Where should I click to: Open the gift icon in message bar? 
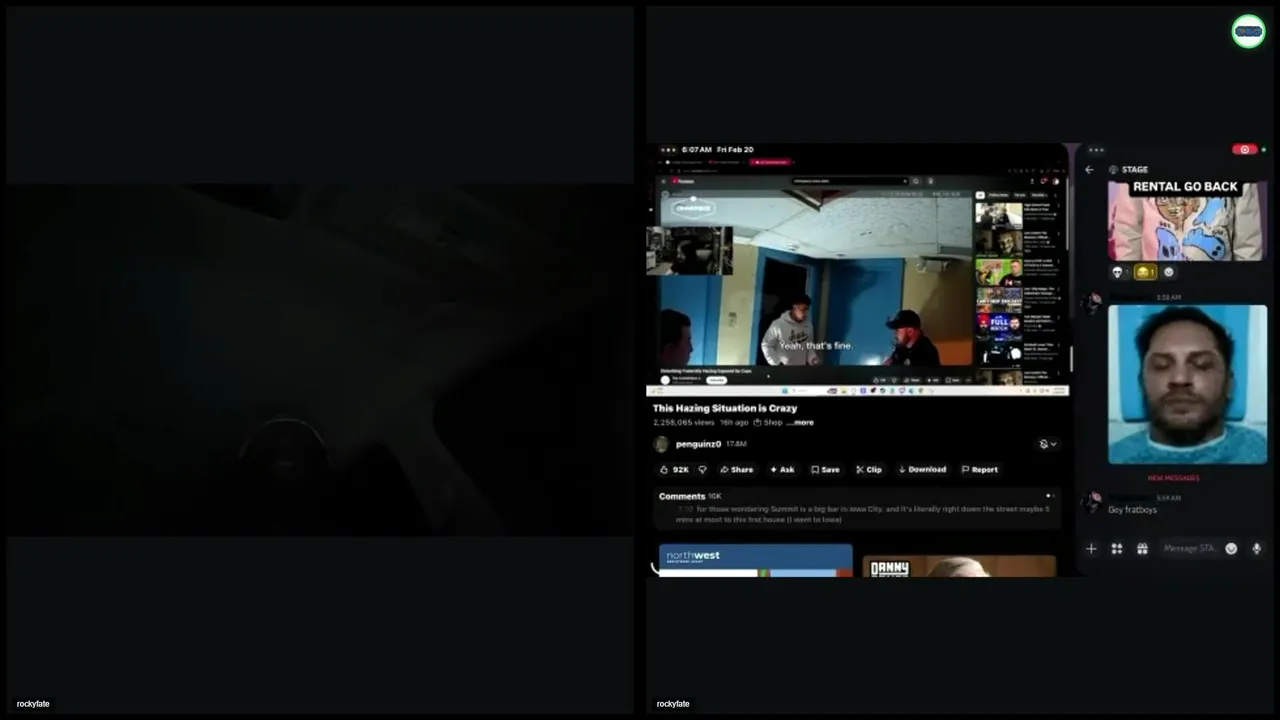(1142, 548)
